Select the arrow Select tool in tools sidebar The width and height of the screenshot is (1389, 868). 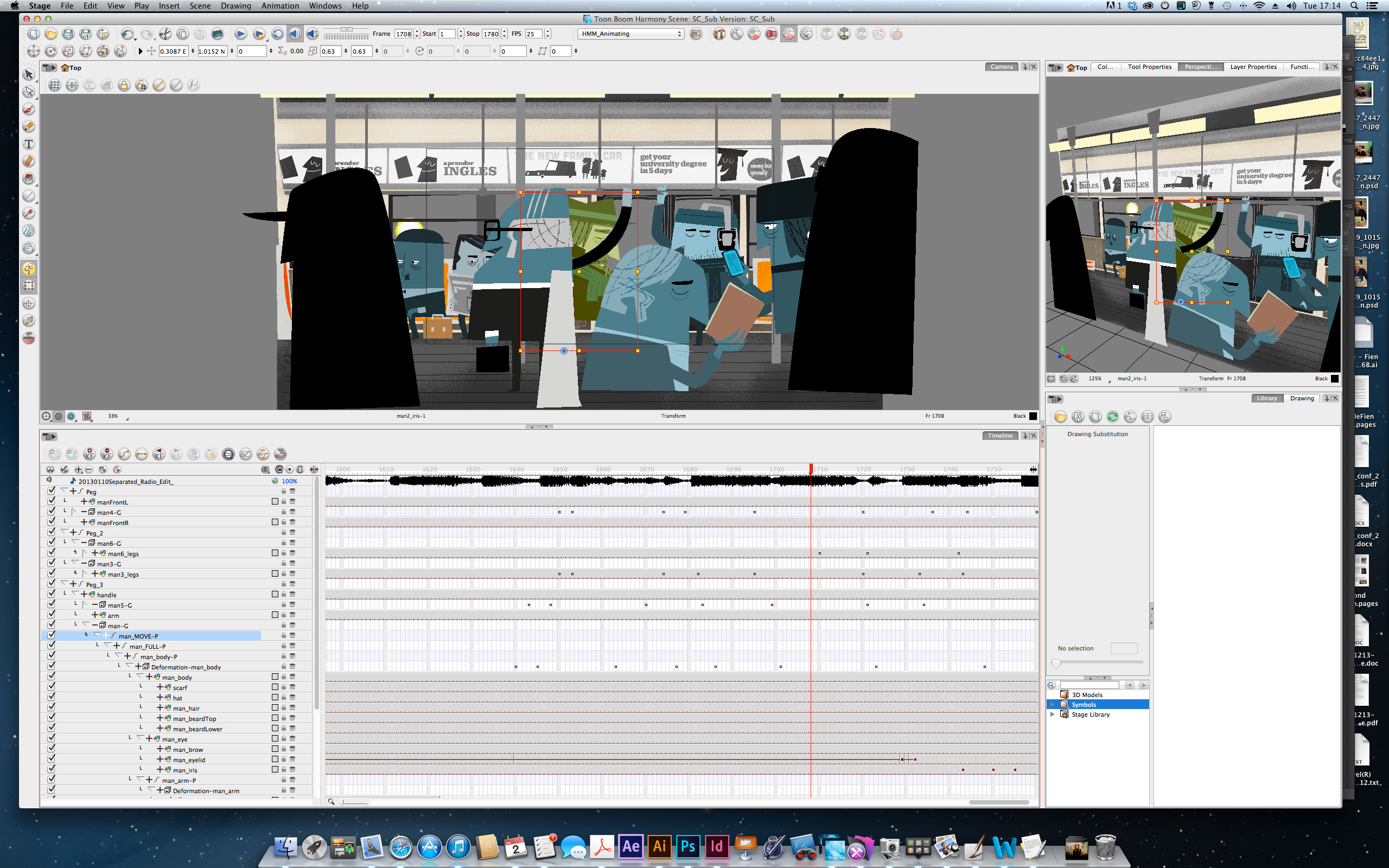click(29, 74)
